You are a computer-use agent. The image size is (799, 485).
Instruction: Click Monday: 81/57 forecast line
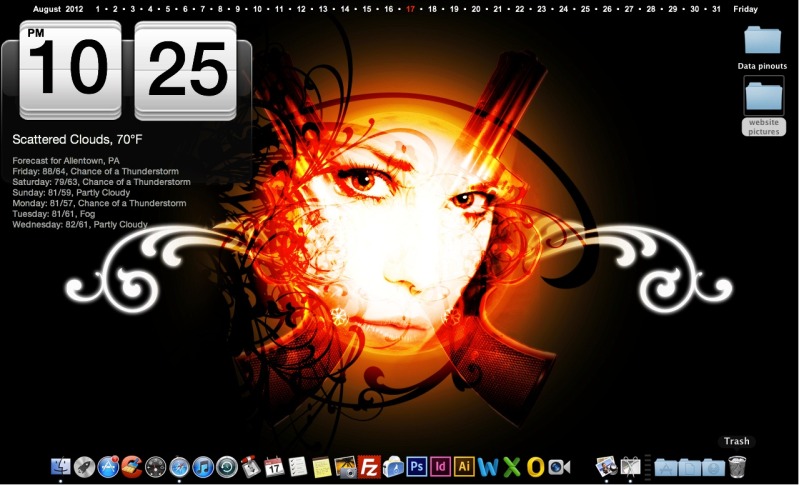[x=99, y=203]
